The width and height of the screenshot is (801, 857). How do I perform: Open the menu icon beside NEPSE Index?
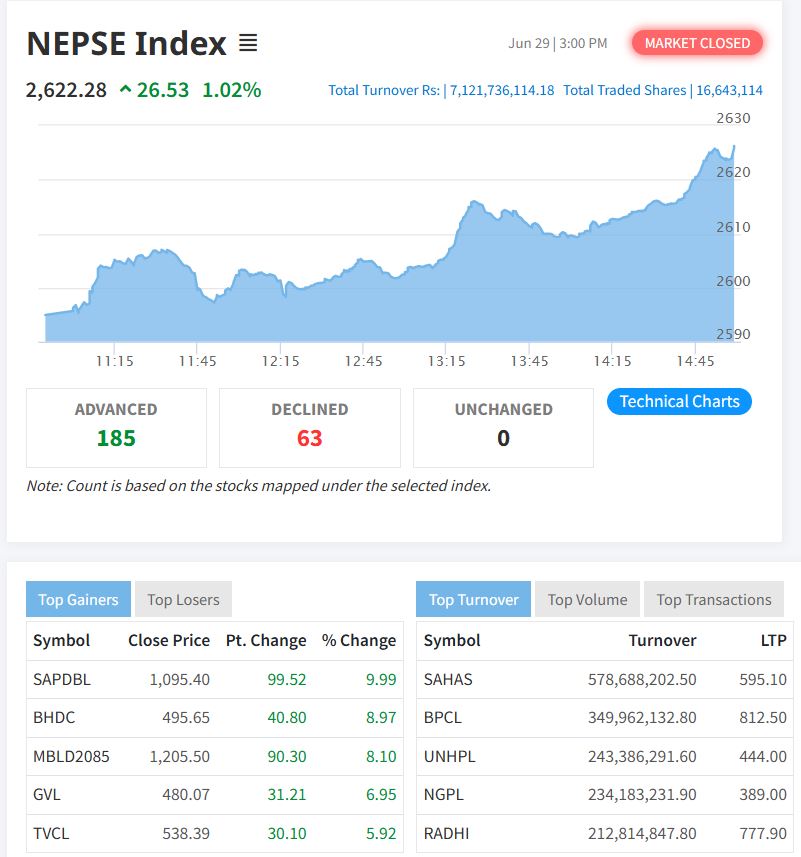click(248, 44)
